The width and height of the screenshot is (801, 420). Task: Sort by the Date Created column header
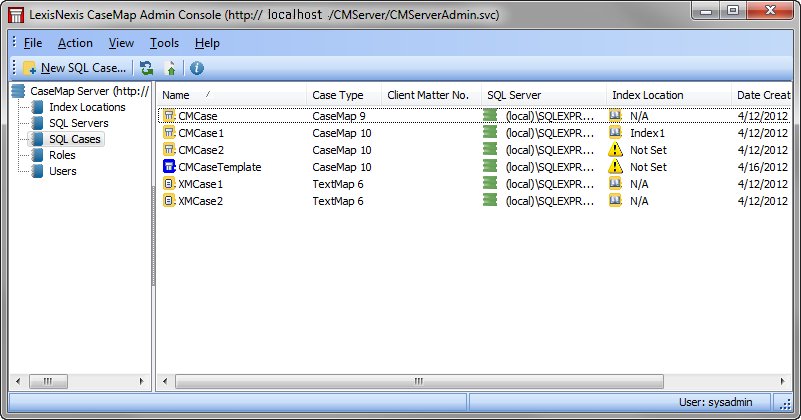click(761, 95)
